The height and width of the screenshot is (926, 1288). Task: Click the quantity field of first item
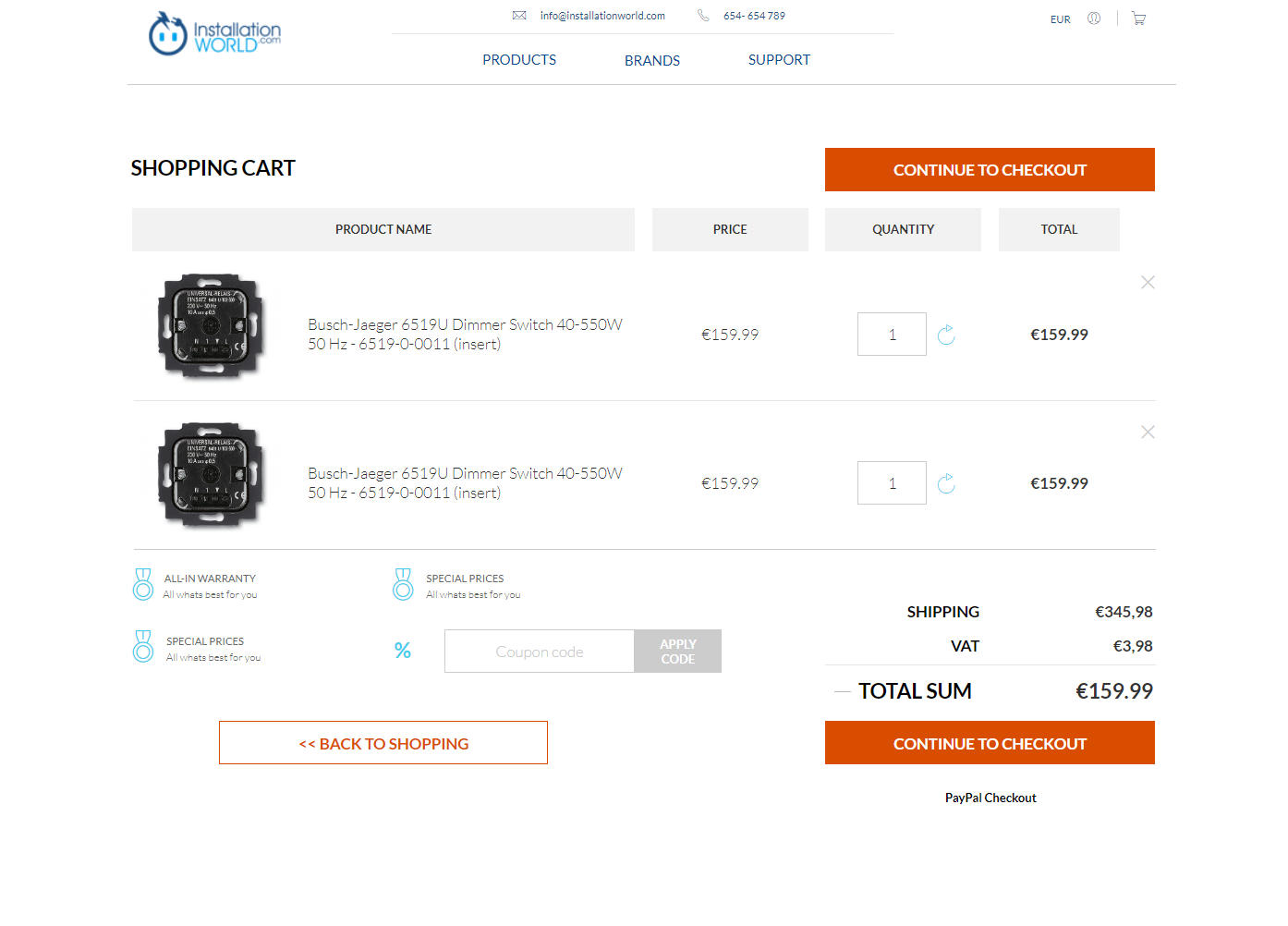(892, 335)
